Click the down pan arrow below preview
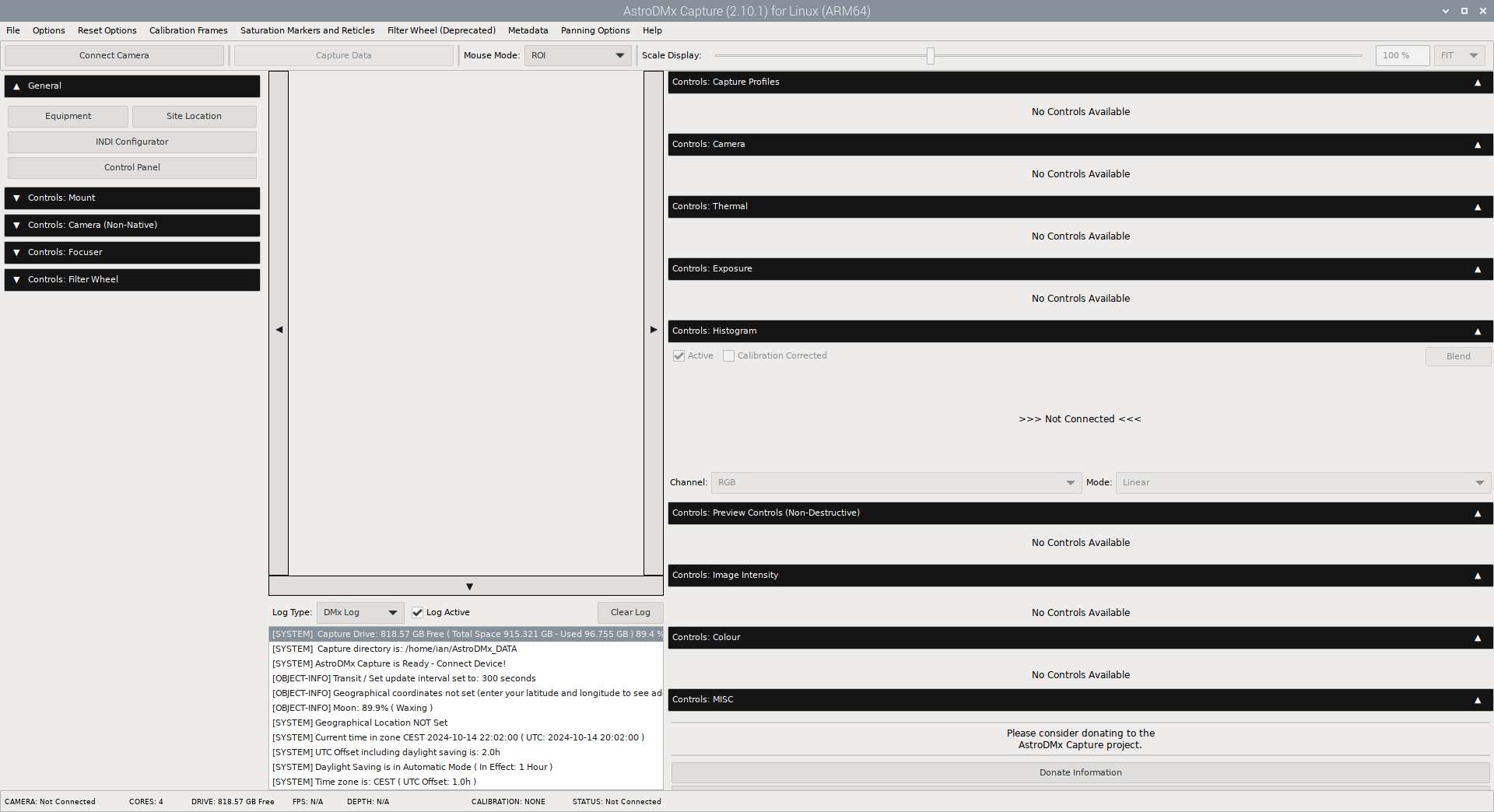This screenshot has width=1494, height=812. coord(469,586)
